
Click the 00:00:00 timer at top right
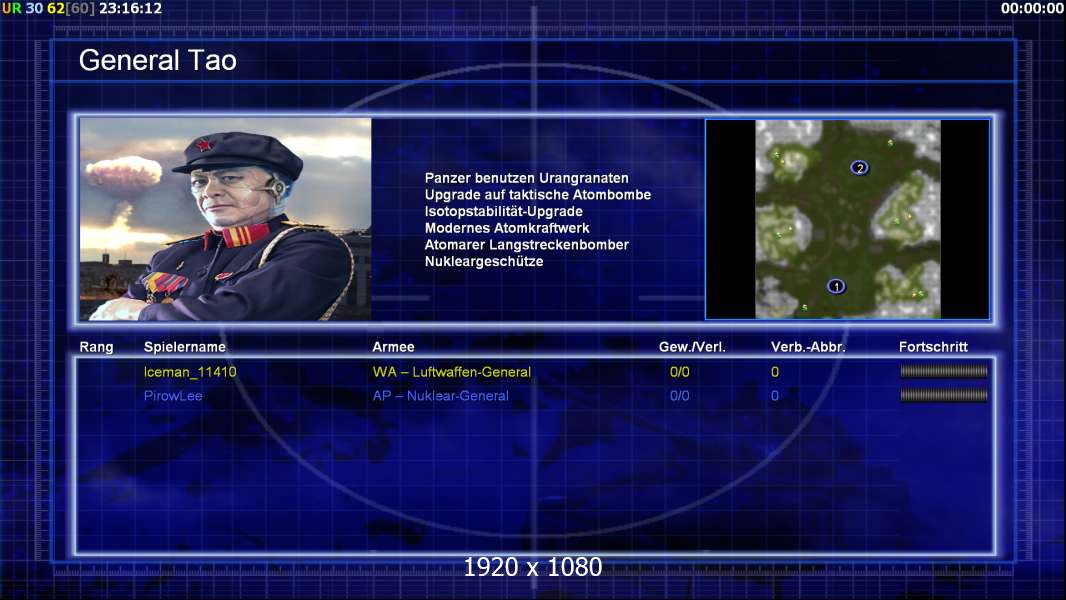(x=1032, y=9)
